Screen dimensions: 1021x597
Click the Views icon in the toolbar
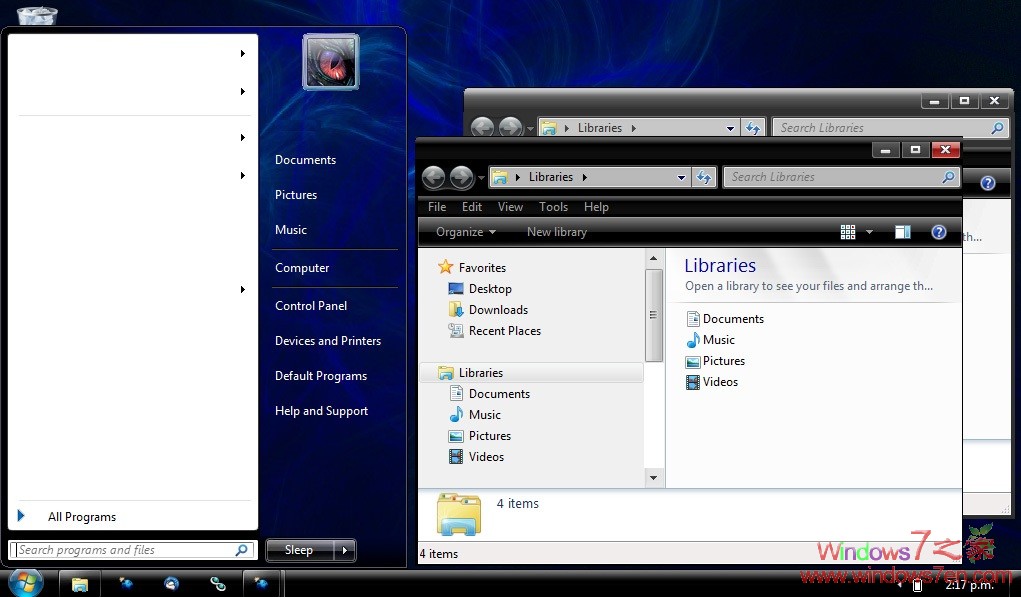tap(847, 231)
